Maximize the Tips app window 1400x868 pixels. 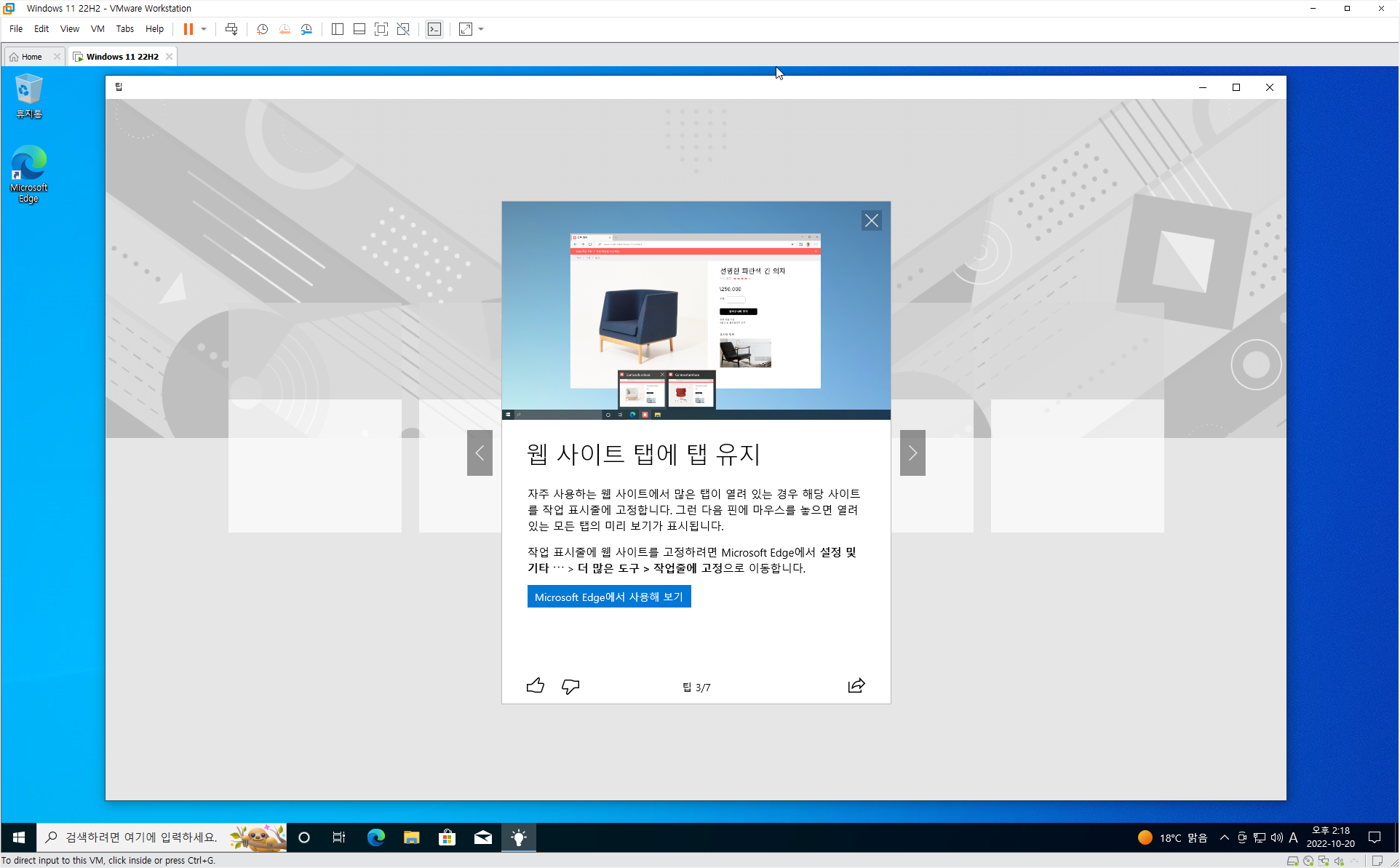[x=1236, y=87]
